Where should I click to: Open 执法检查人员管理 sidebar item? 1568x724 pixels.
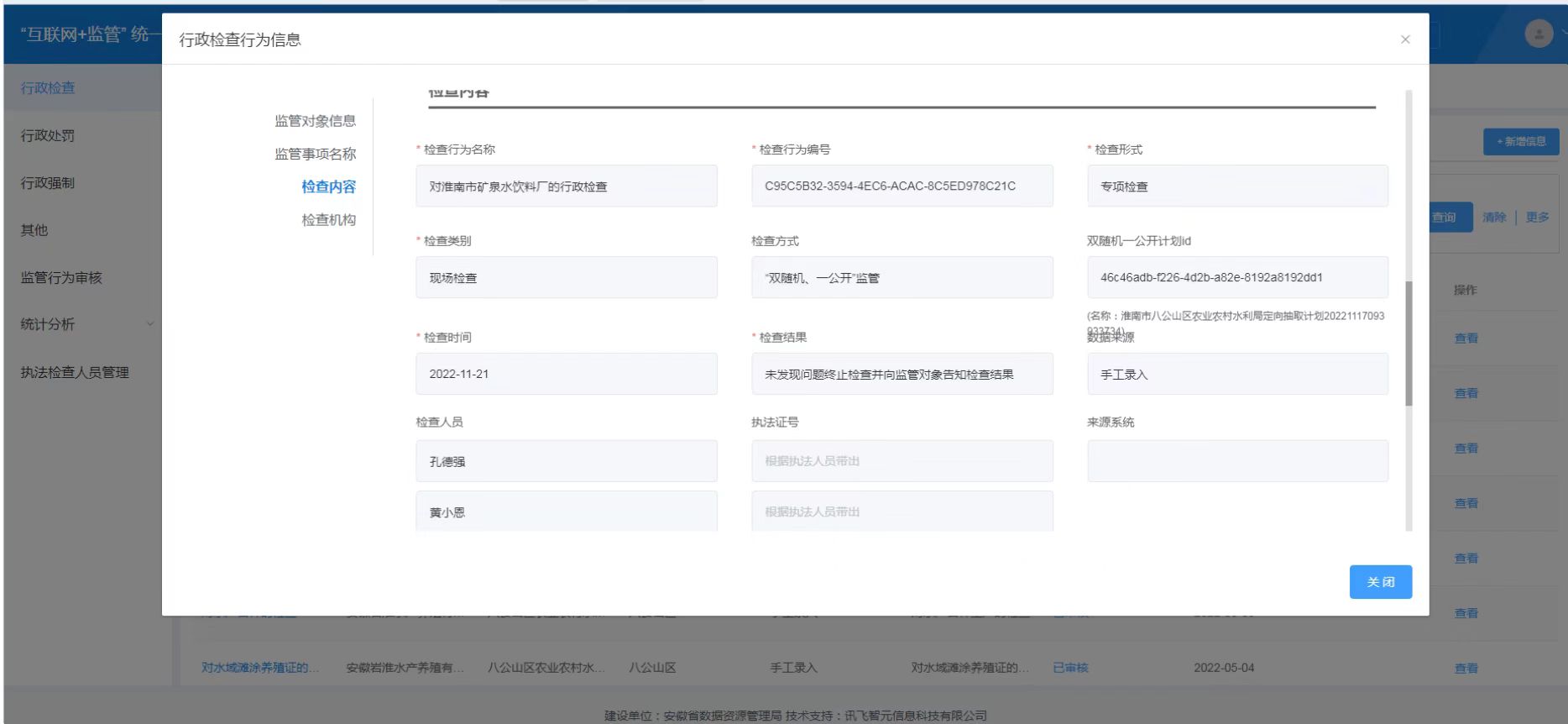(75, 372)
